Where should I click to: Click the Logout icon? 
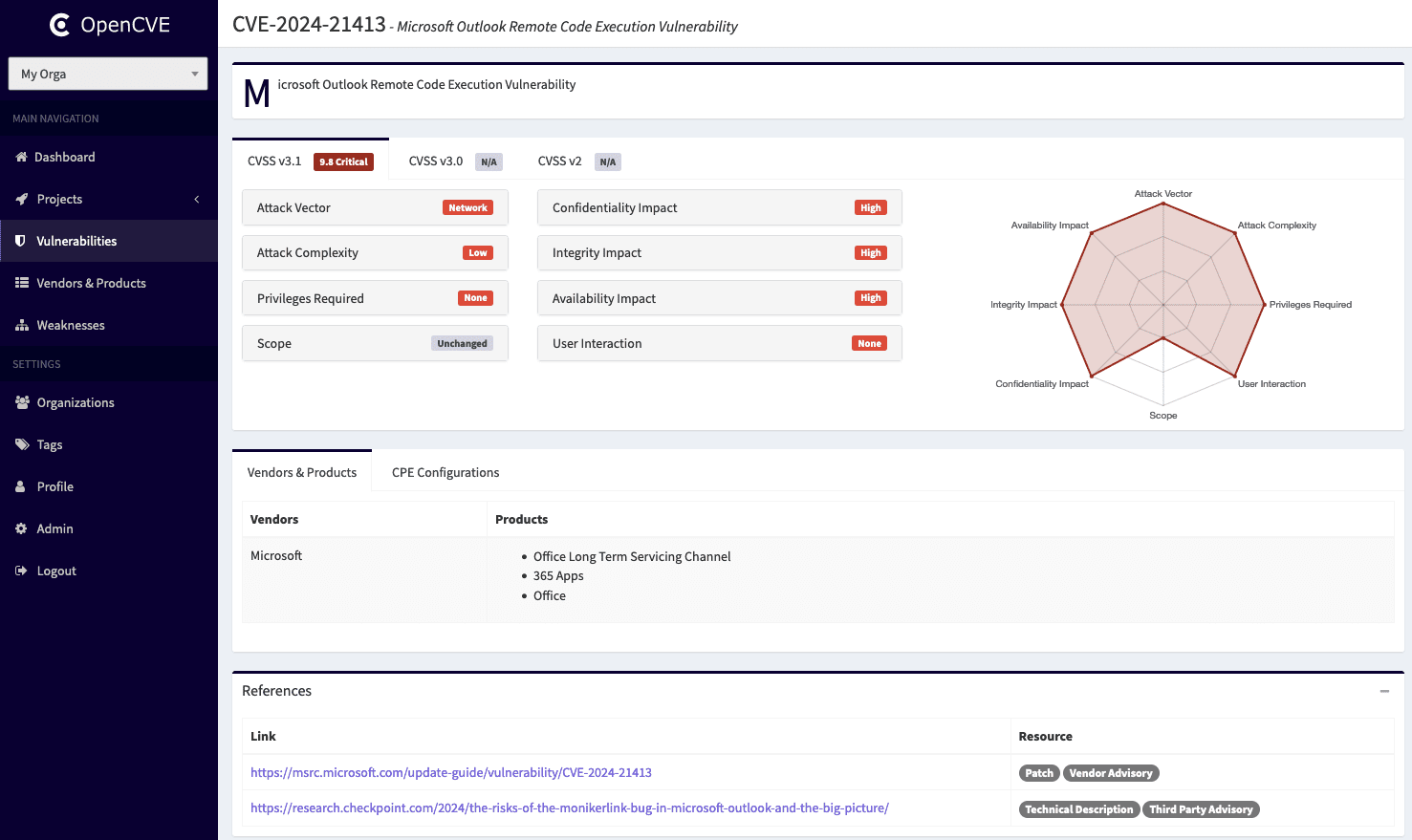(21, 571)
